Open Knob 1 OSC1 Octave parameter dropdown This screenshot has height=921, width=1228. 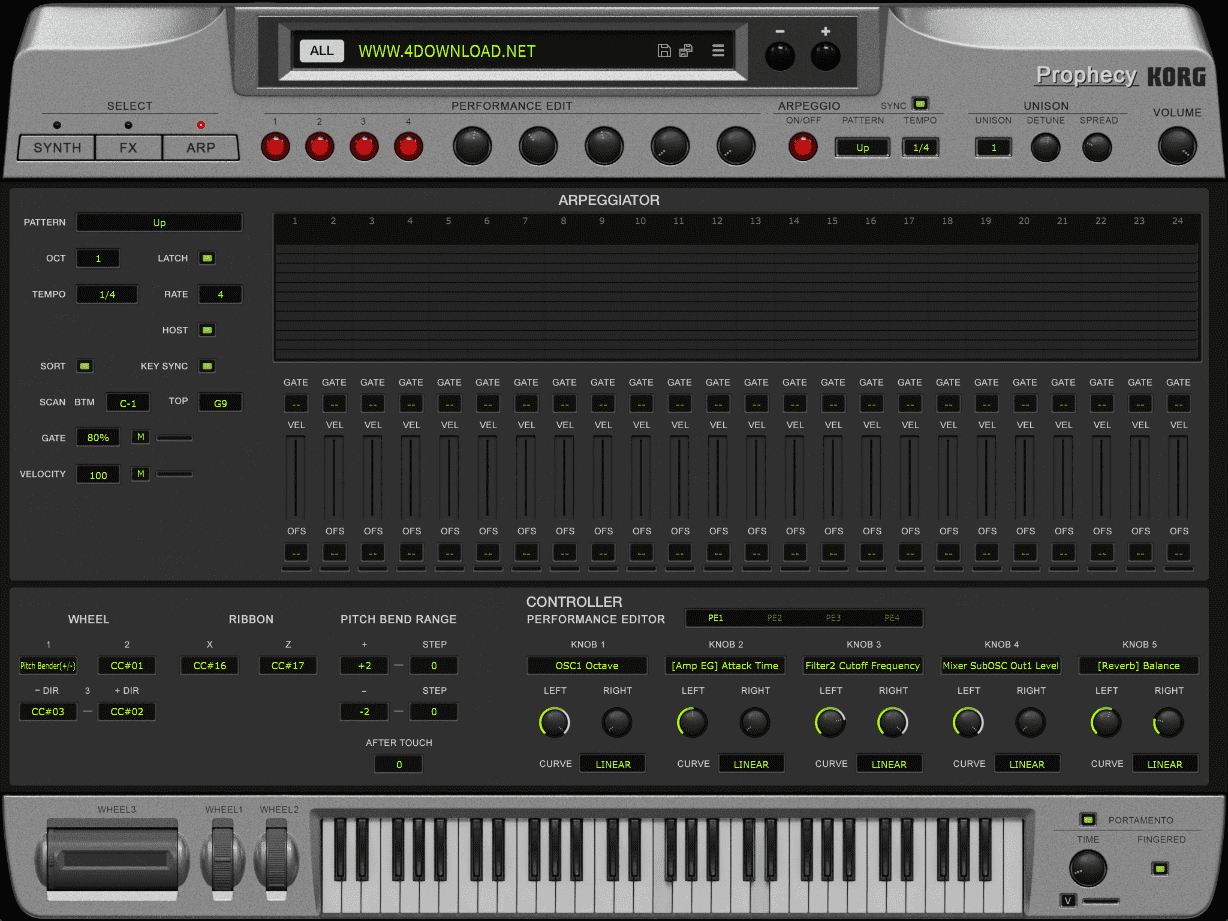point(587,665)
